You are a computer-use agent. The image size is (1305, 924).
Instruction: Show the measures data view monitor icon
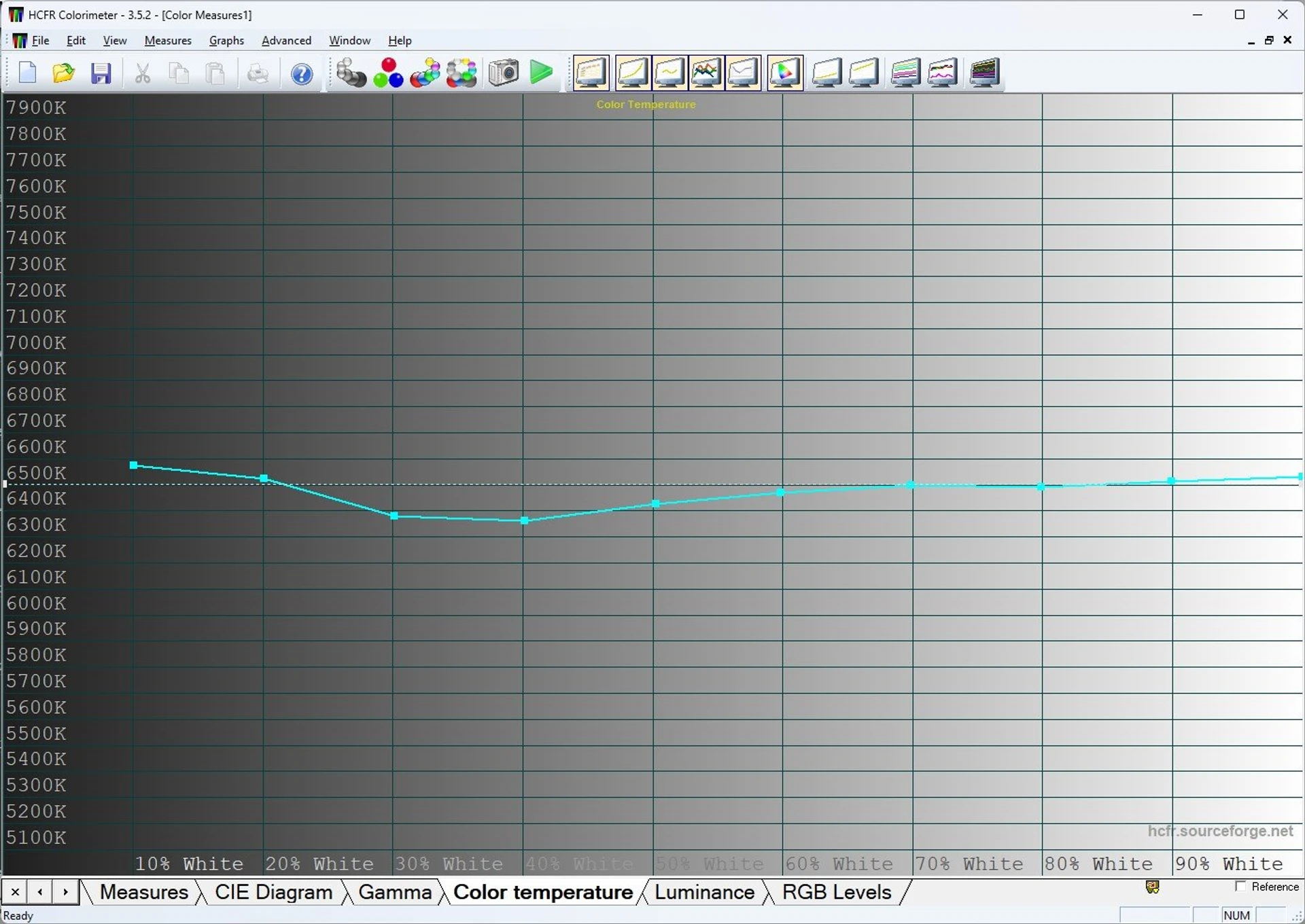pyautogui.click(x=591, y=73)
